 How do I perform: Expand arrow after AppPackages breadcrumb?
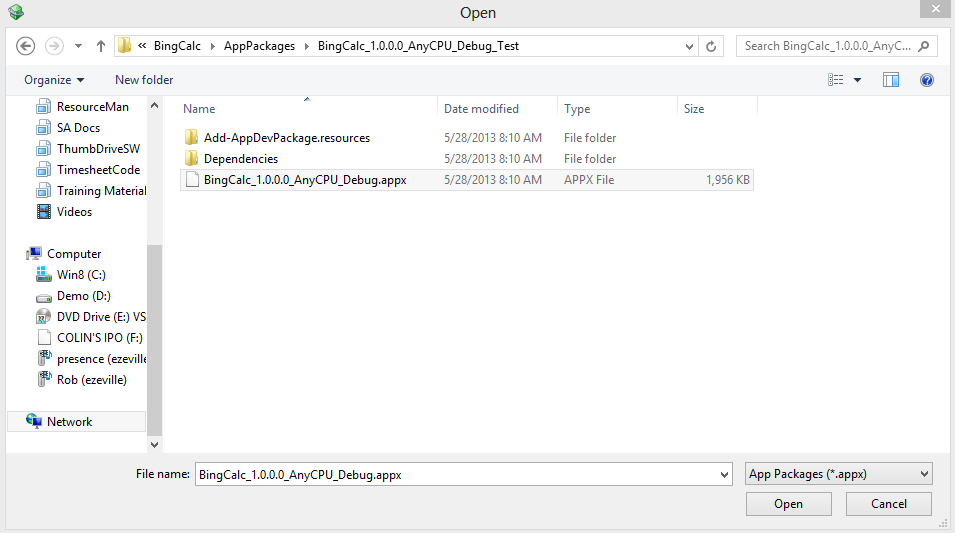tap(306, 46)
